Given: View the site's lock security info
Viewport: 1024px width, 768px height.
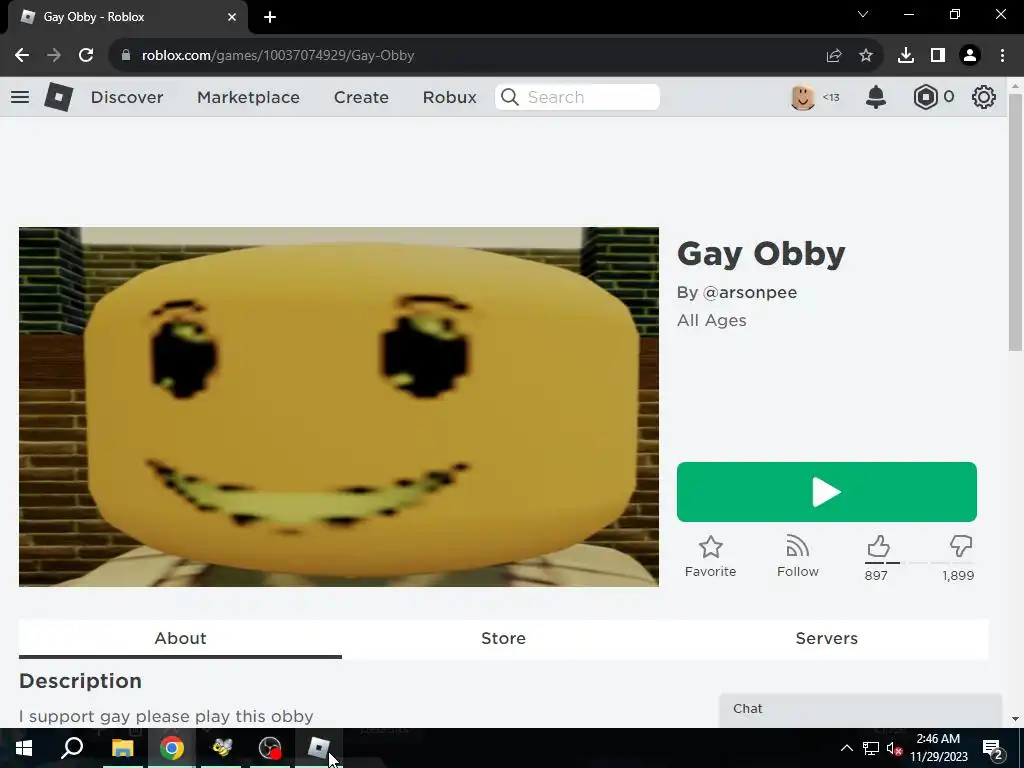Looking at the screenshot, I should coord(126,56).
